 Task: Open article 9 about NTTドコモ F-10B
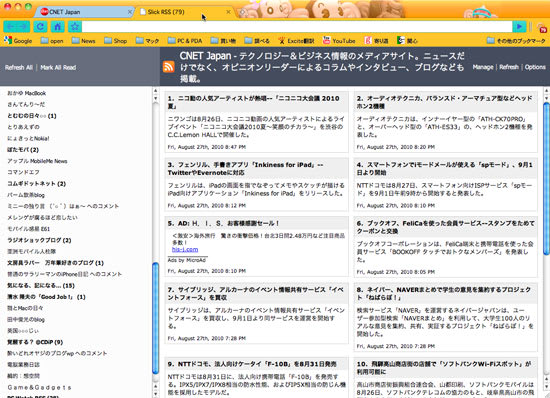(x=252, y=364)
